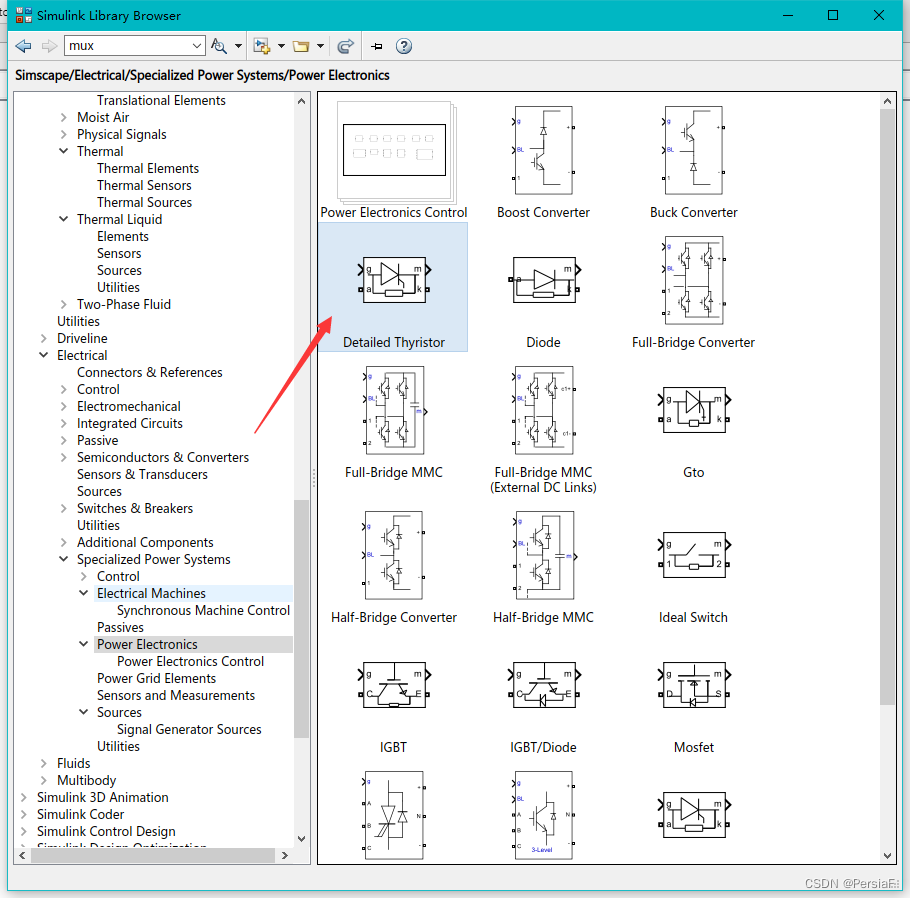Screen dimensions: 910x898
Task: Click the back navigation arrow
Action: 23,46
